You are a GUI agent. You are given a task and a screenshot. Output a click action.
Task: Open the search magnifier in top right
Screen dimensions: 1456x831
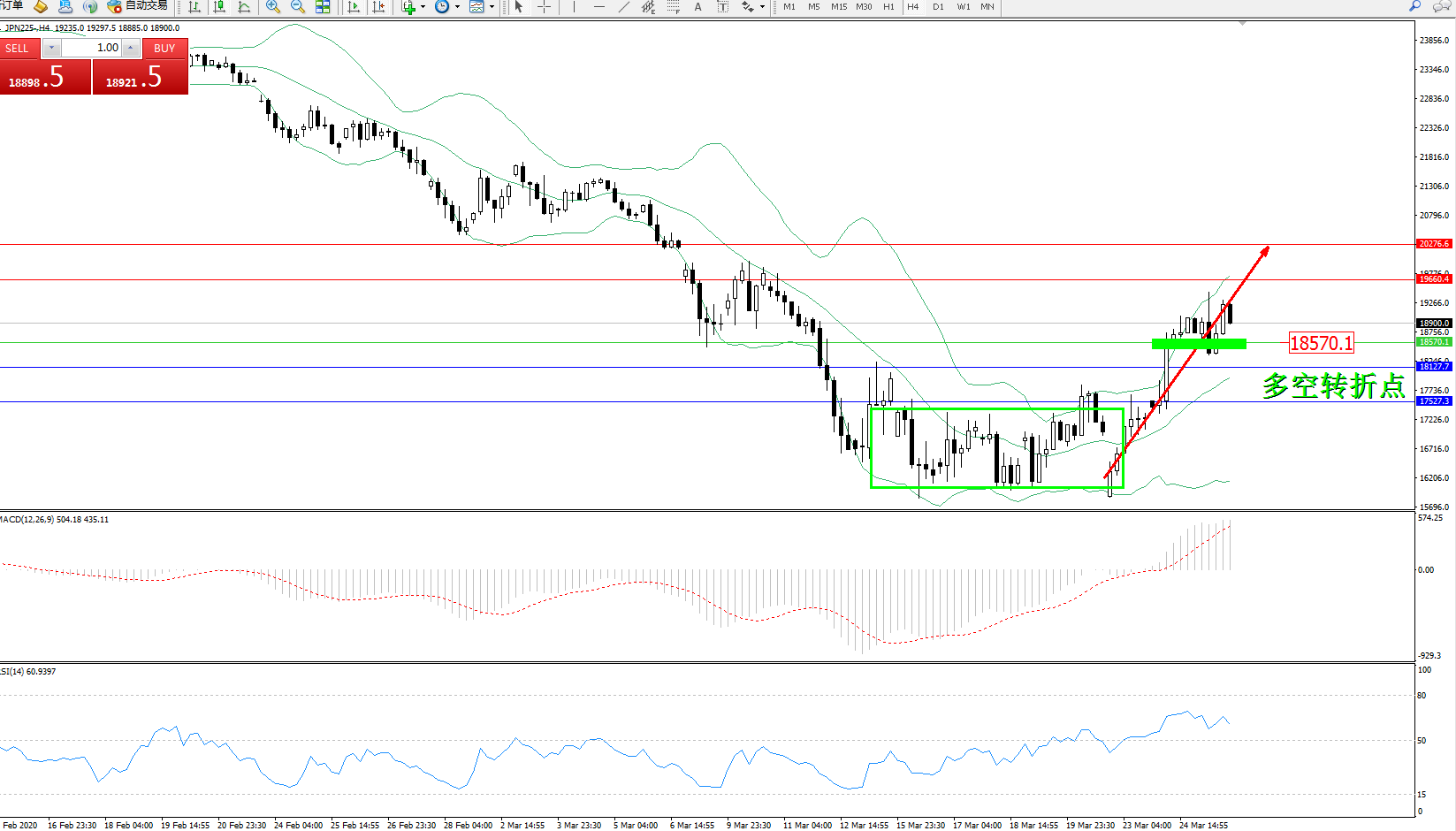[1415, 7]
